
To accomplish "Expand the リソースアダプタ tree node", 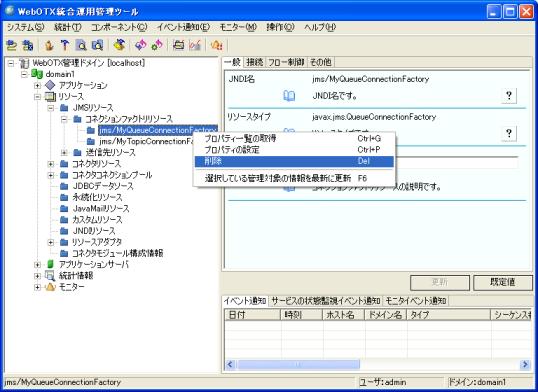I will (51, 242).
